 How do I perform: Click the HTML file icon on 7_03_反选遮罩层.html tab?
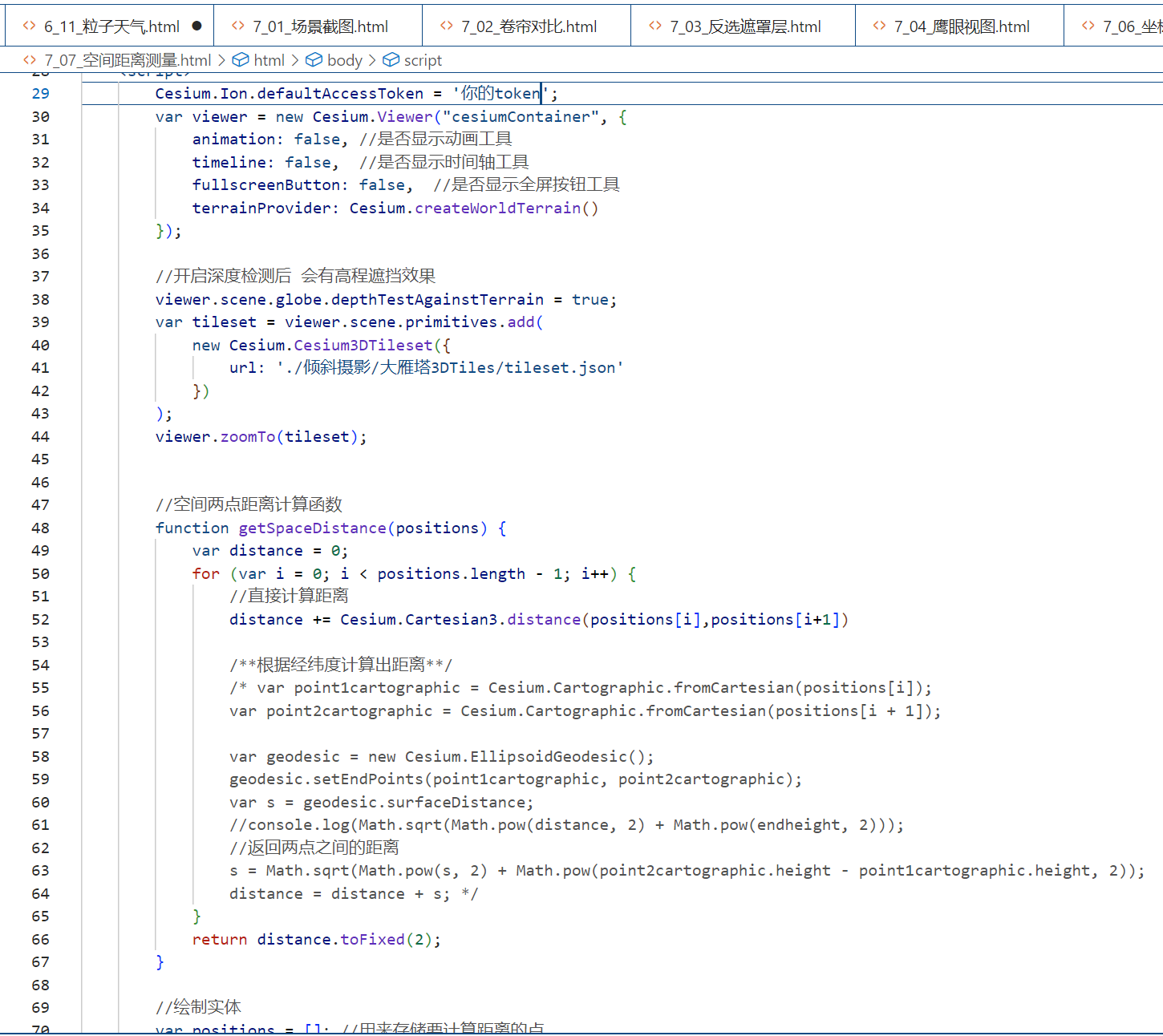pyautogui.click(x=654, y=26)
